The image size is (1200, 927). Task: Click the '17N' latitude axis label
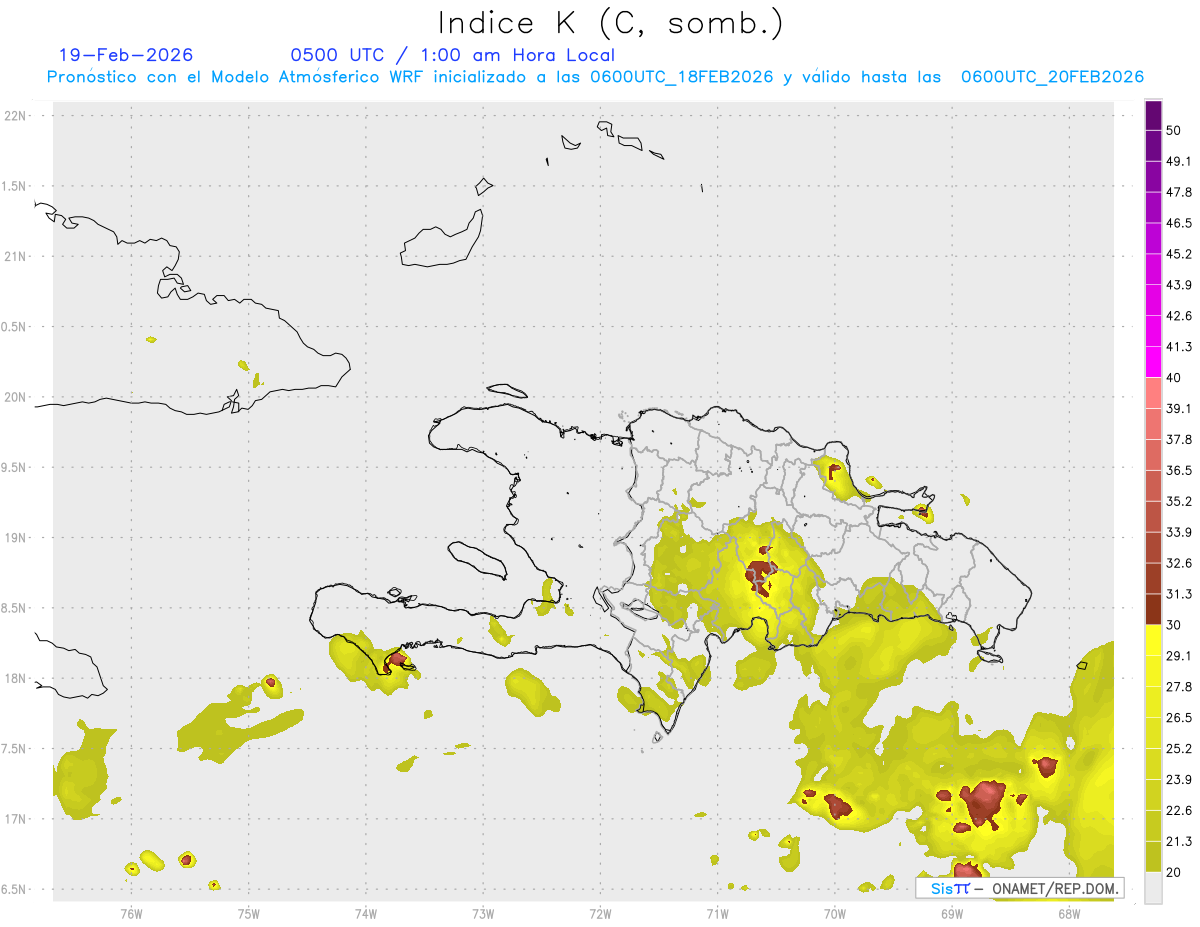coord(17,820)
